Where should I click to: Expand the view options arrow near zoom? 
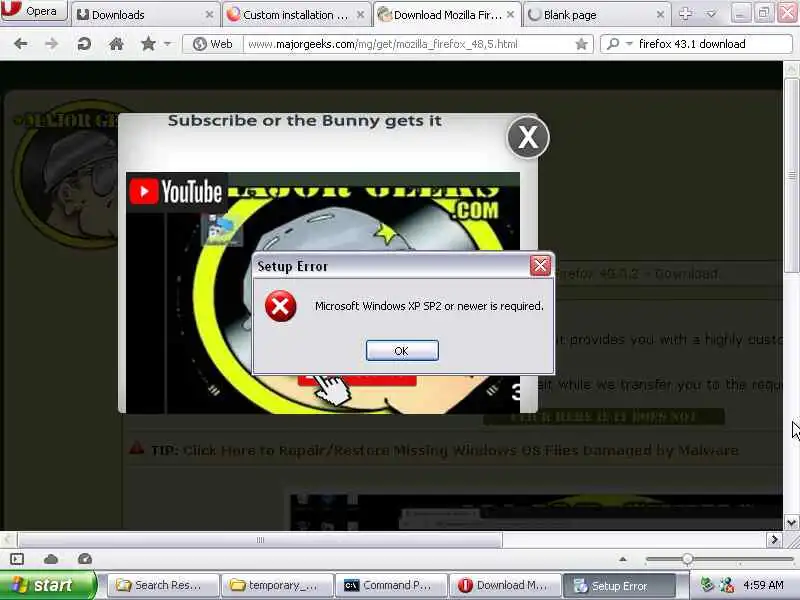click(x=623, y=559)
